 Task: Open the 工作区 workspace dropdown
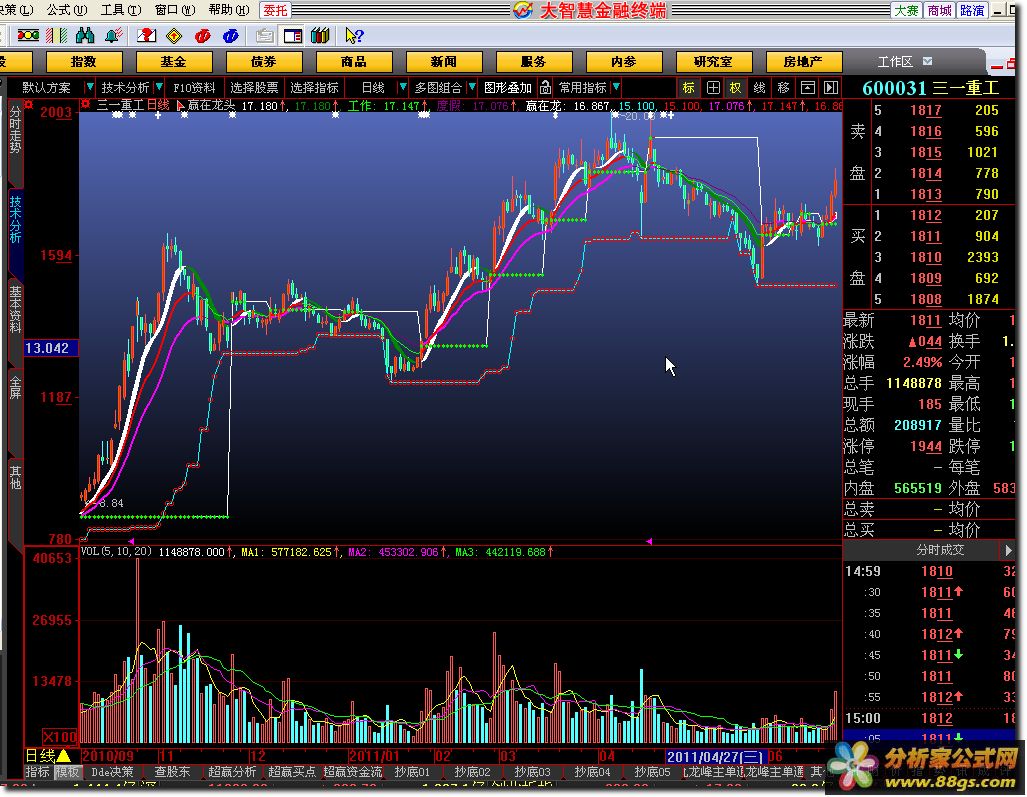point(927,61)
